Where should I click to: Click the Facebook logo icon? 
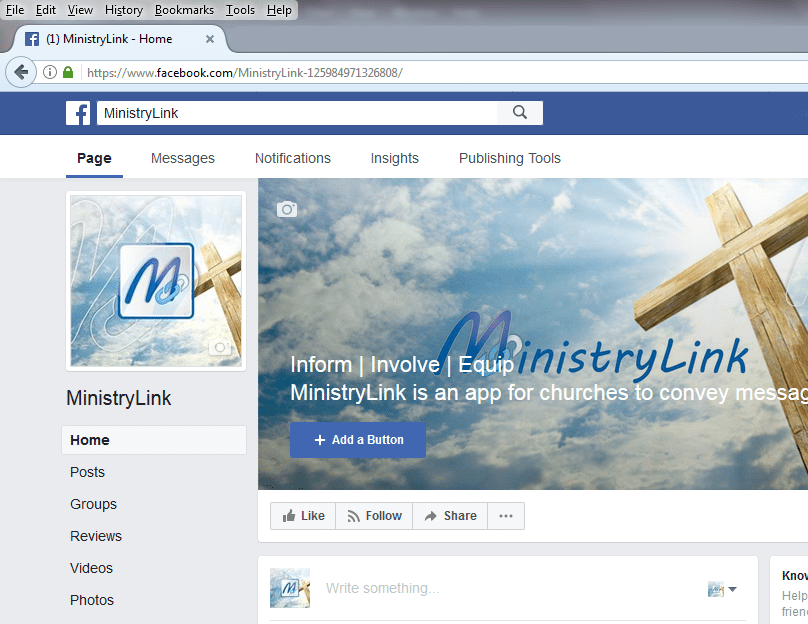tap(78, 113)
